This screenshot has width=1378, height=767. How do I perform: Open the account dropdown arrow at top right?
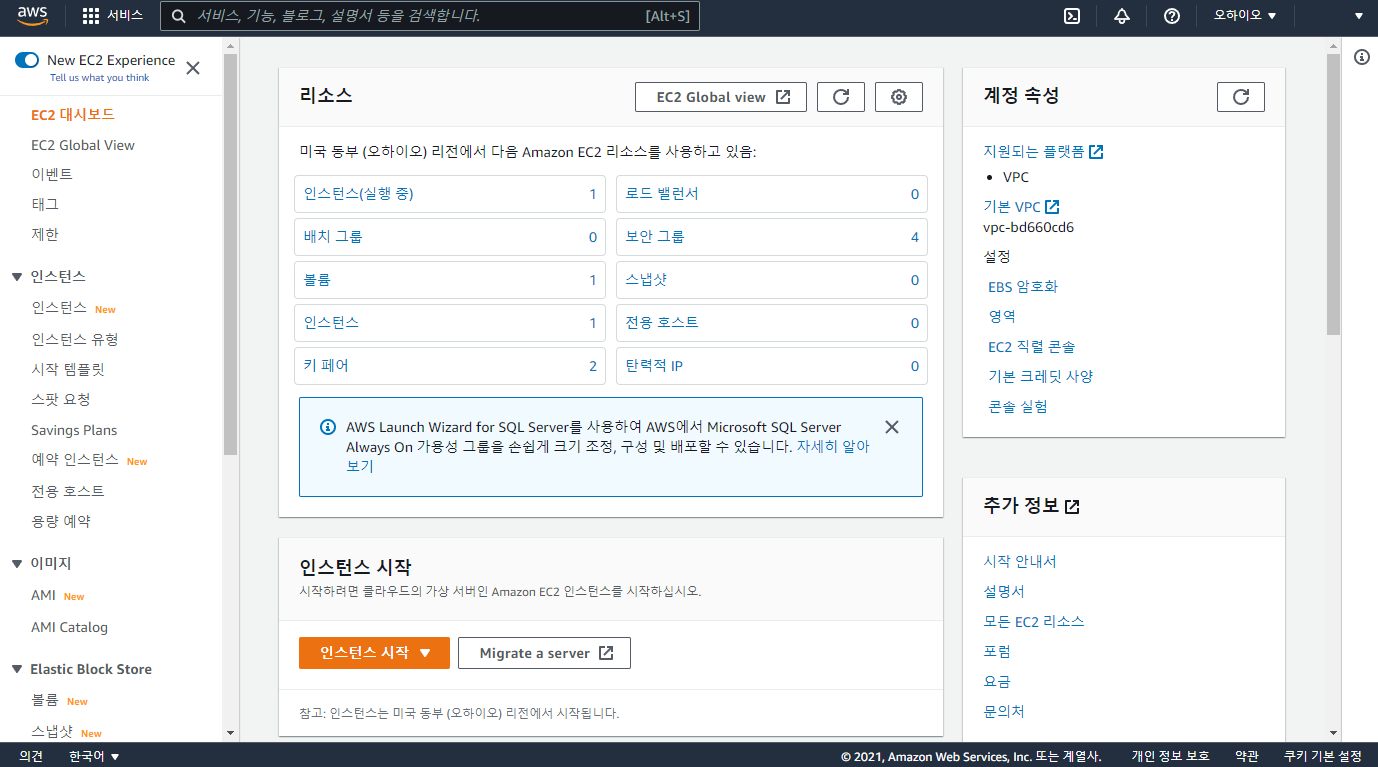pos(1359,15)
